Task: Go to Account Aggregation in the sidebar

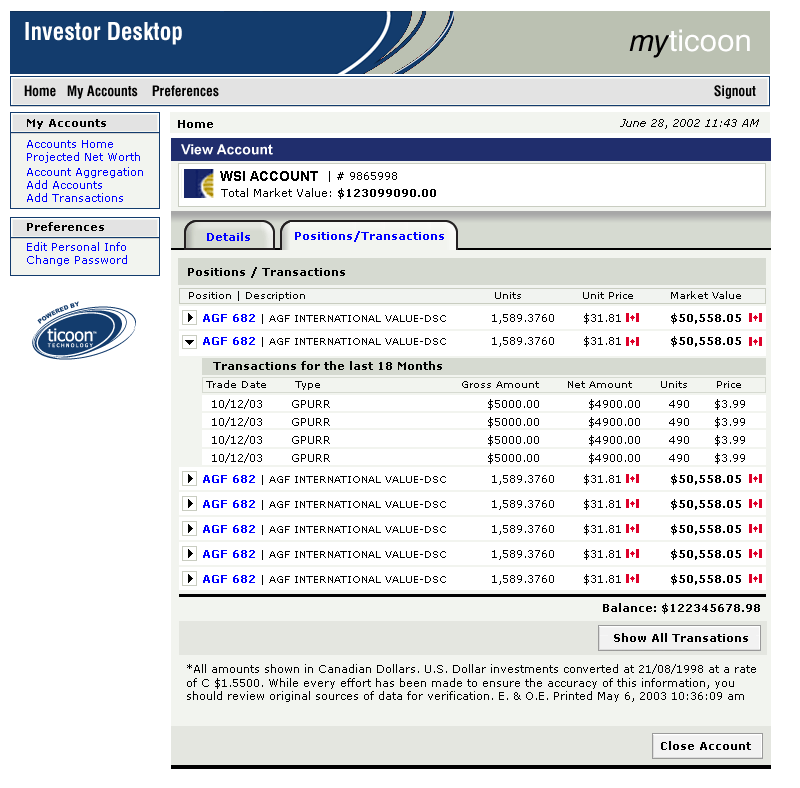Action: click(85, 172)
